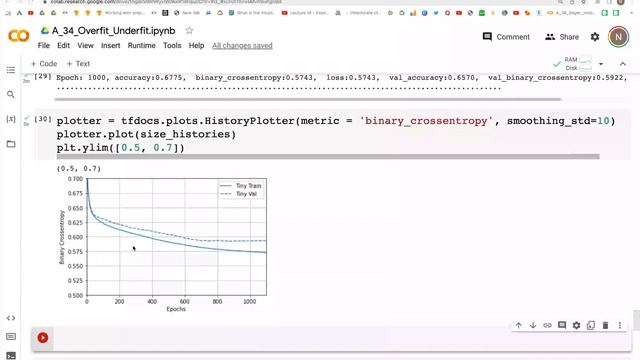This screenshot has height=360, width=640.
Task: Click the code line with HistoryPlotter
Action: click(x=336, y=121)
